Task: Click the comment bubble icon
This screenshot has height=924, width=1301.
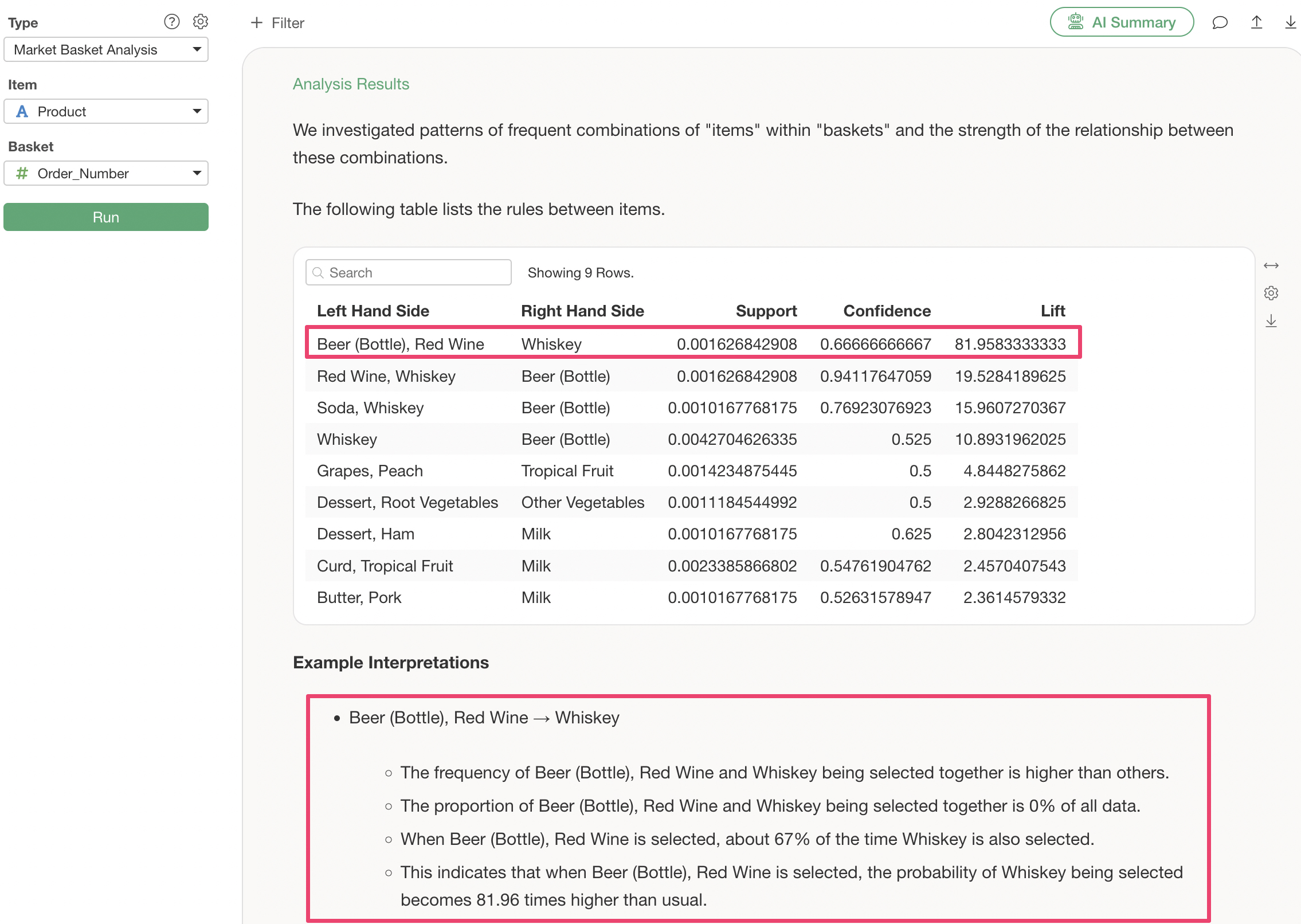Action: [1220, 22]
